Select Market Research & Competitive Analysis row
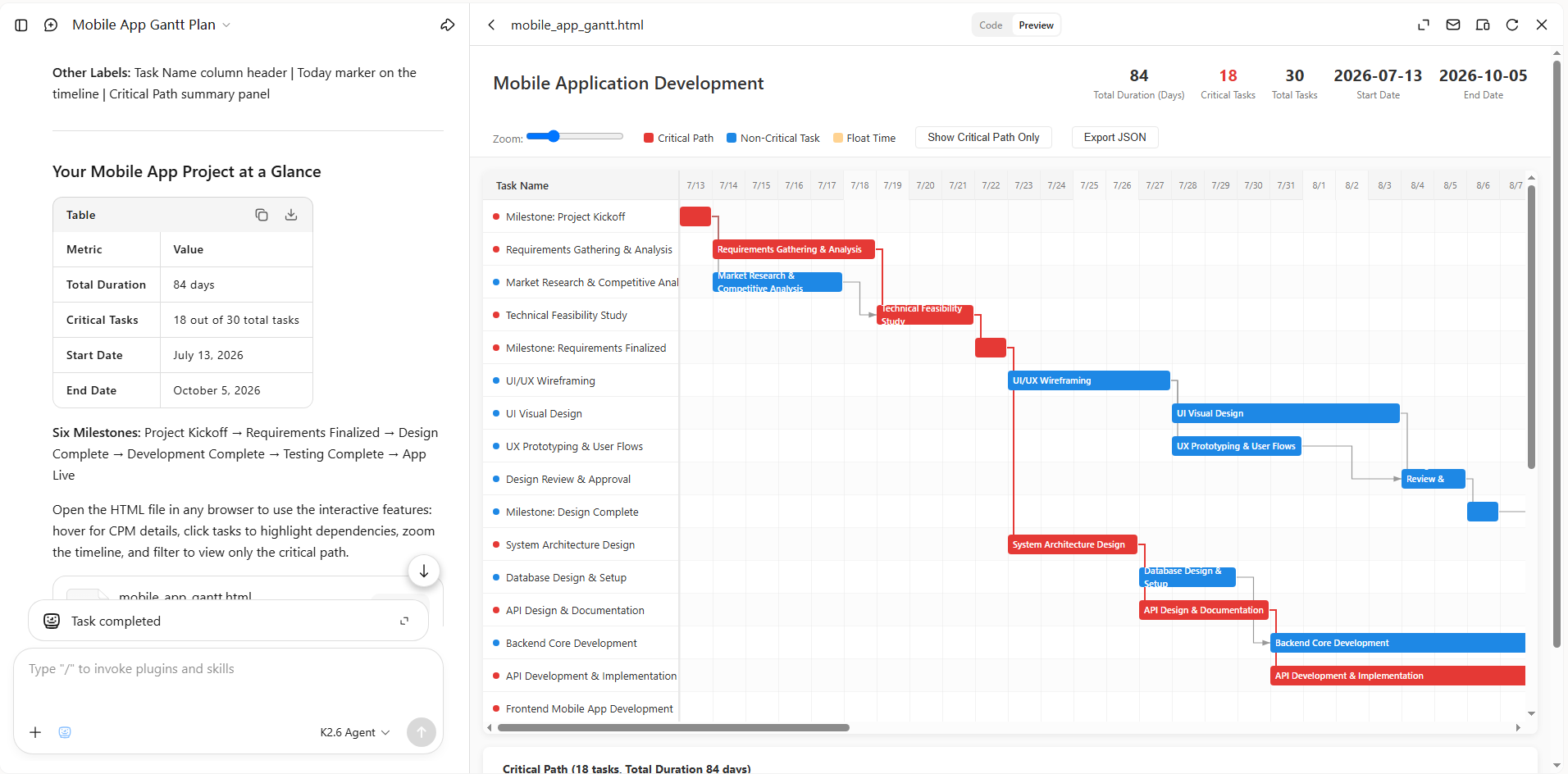Image resolution: width=1568 pixels, height=774 pixels. (x=581, y=282)
